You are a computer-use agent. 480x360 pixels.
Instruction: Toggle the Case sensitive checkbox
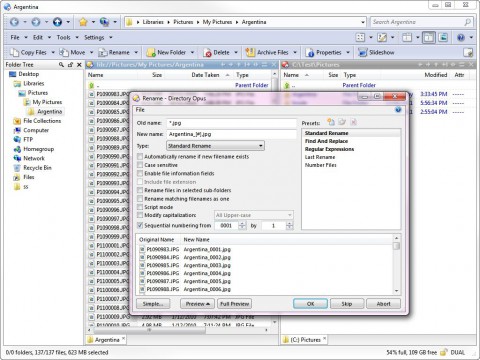140,165
